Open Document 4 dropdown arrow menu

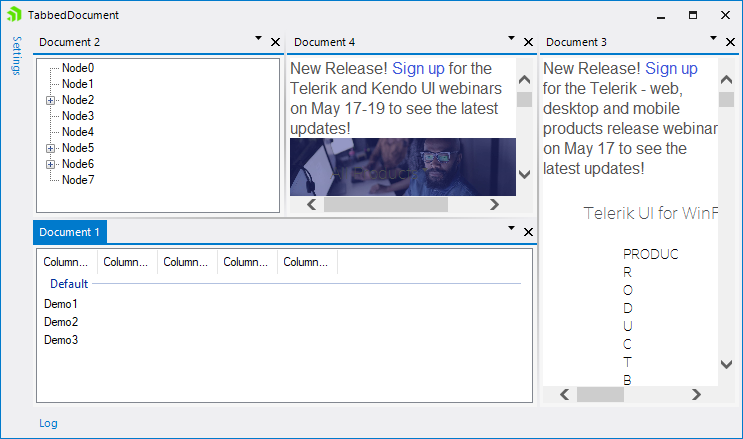[x=511, y=38]
